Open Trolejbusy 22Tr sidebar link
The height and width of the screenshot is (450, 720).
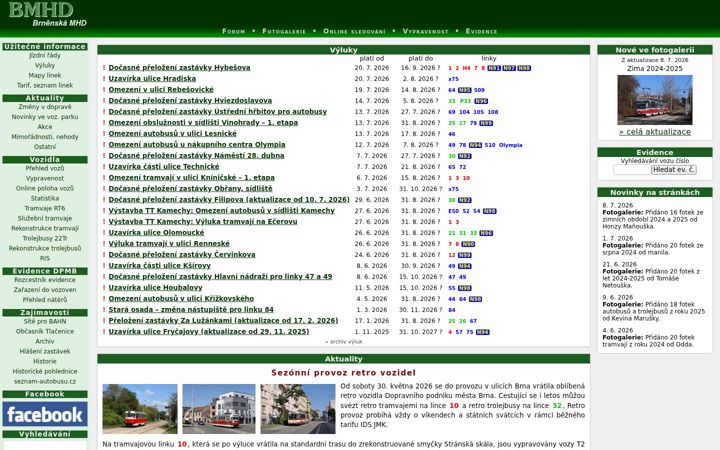[45, 238]
